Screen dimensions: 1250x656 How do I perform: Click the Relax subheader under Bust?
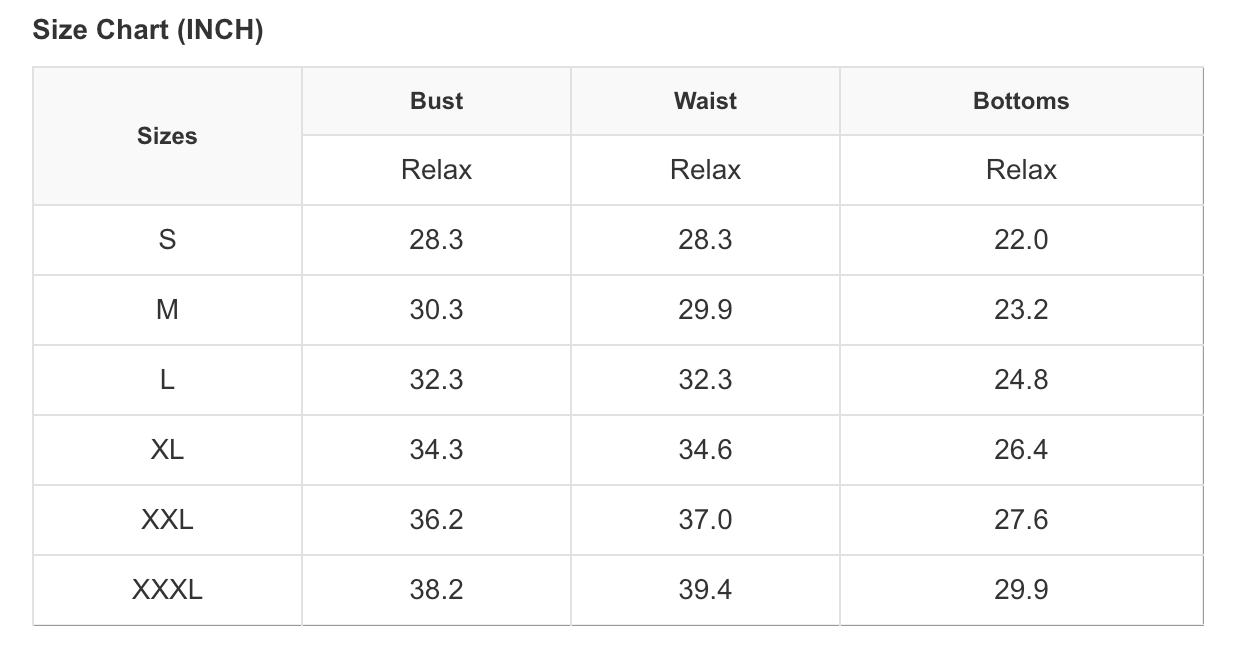point(436,170)
